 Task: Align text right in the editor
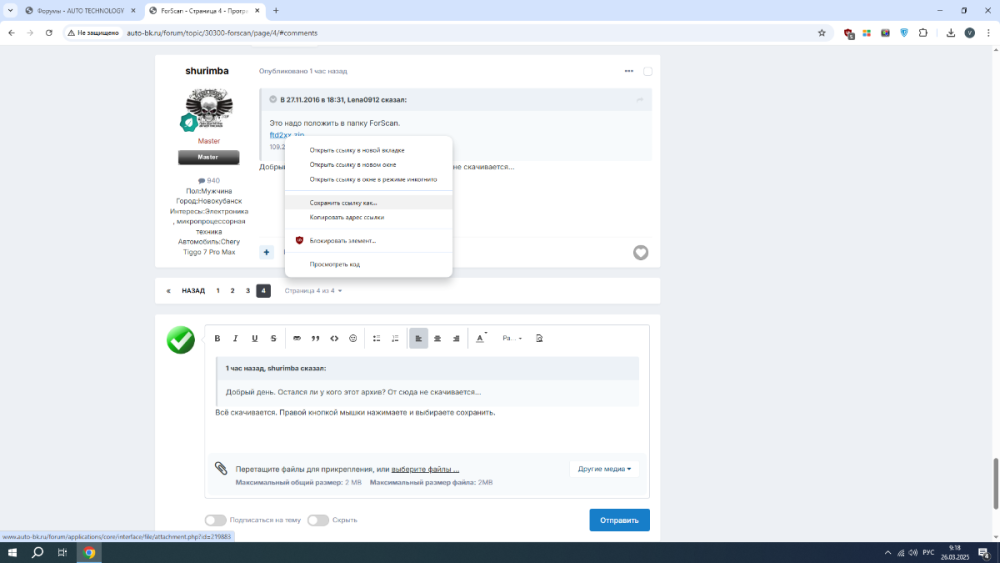pyautogui.click(x=456, y=339)
